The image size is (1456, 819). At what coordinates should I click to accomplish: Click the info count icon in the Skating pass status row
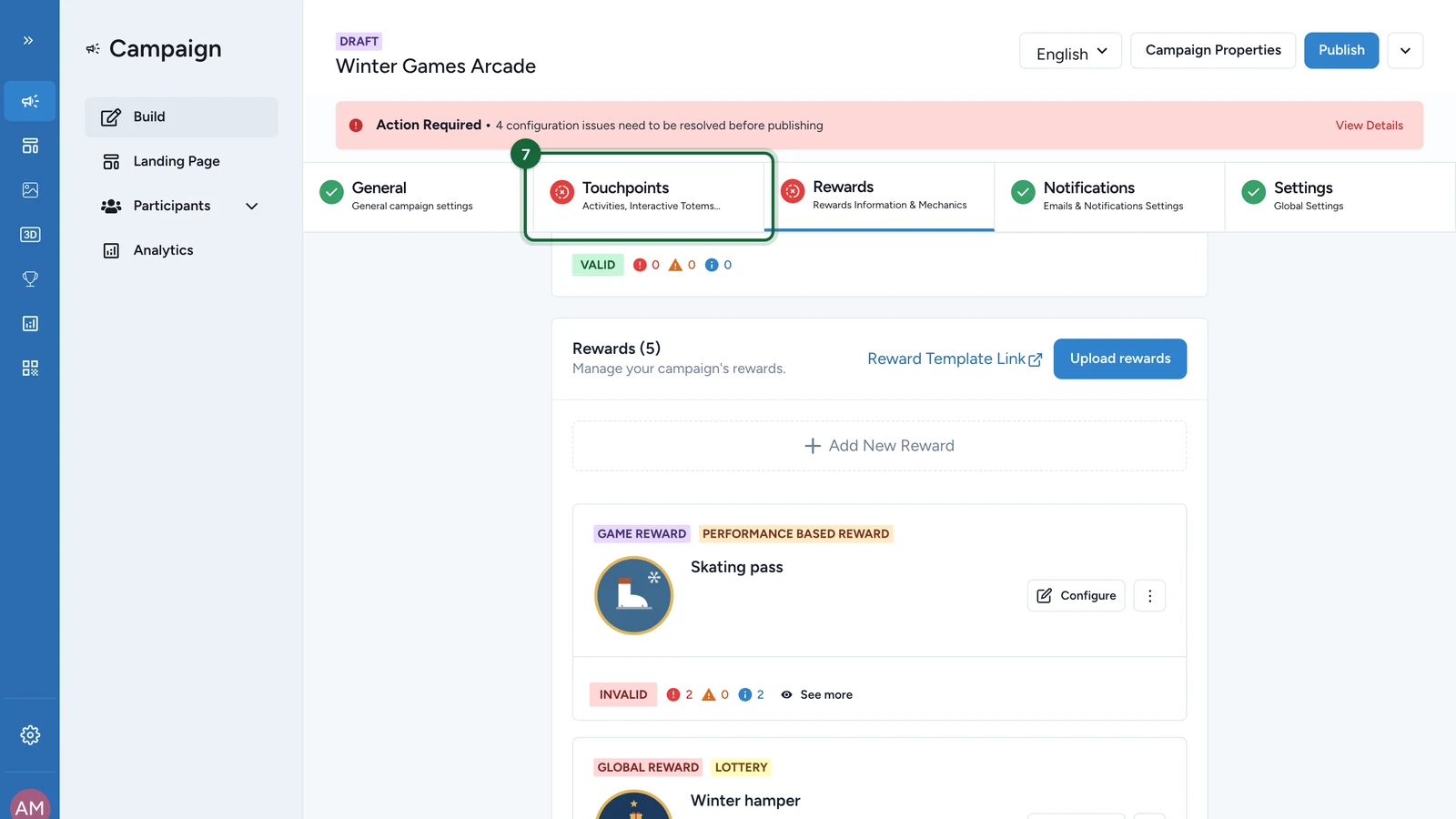(745, 694)
